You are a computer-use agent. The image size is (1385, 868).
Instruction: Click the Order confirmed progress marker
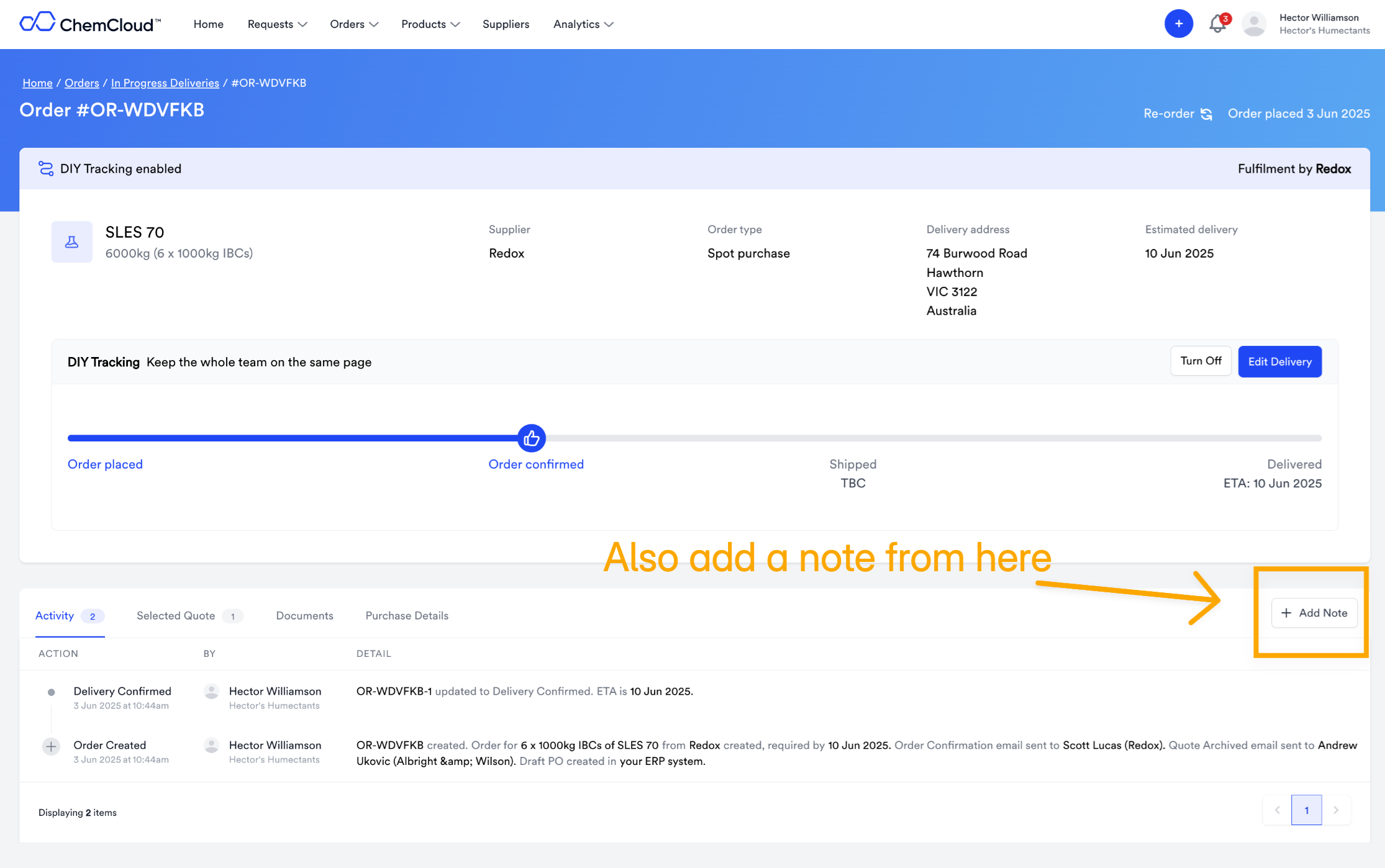[535, 464]
